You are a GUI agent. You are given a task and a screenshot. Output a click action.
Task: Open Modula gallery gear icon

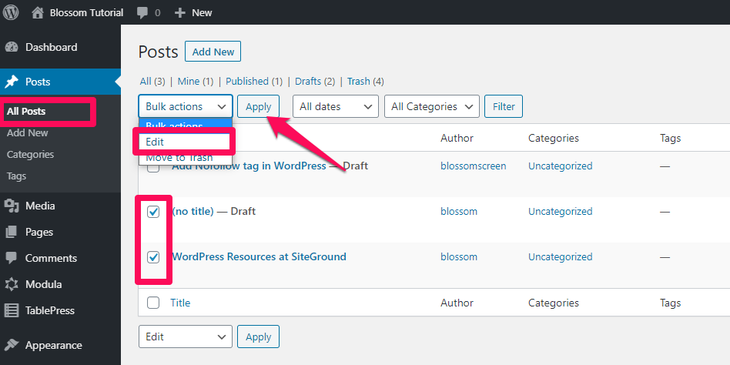12,284
